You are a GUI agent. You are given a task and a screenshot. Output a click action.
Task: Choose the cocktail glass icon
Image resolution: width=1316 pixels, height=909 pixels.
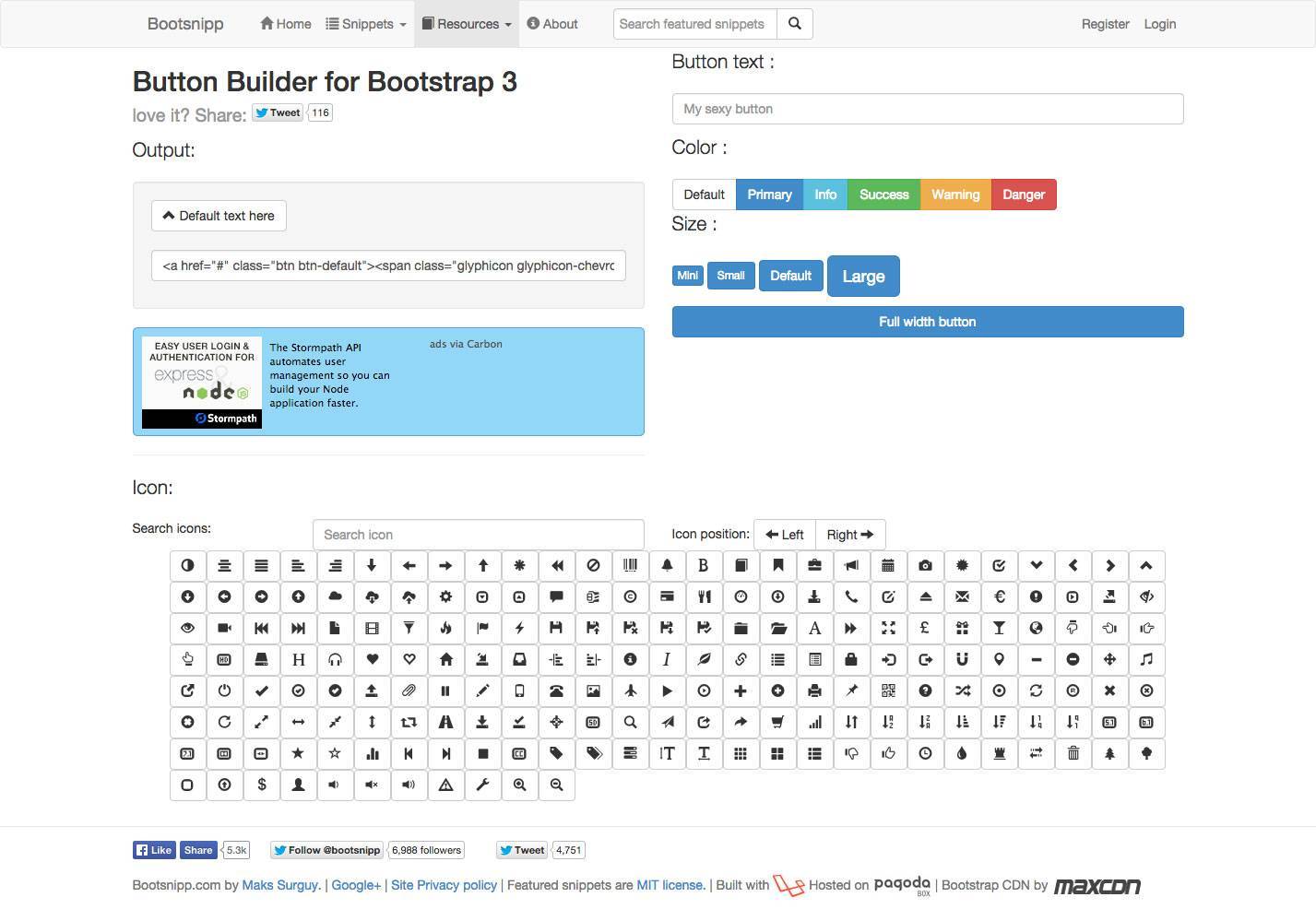pos(999,628)
